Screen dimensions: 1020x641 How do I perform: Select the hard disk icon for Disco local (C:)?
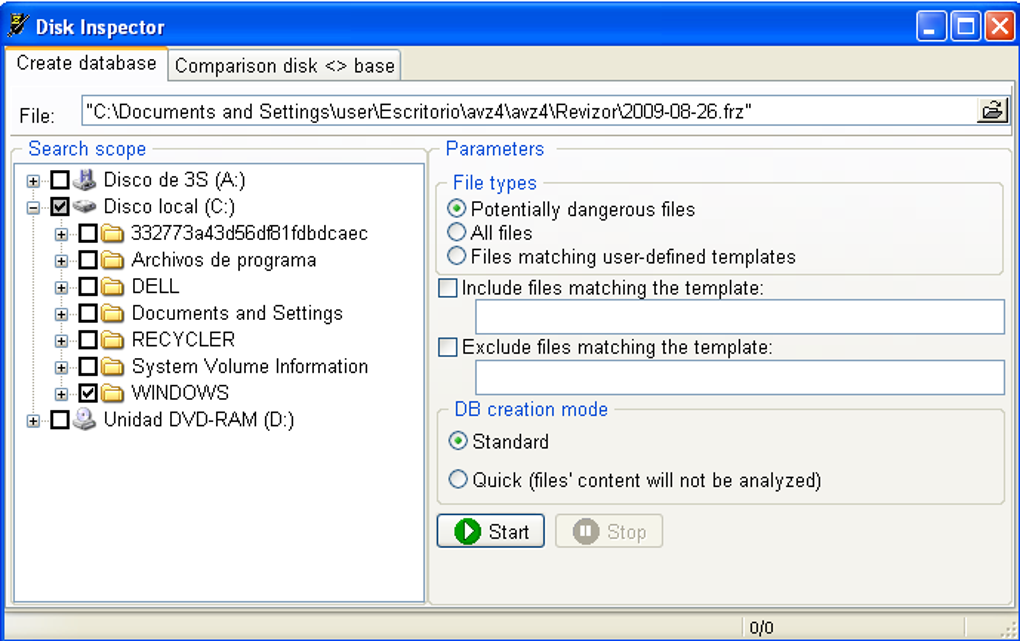pos(85,206)
